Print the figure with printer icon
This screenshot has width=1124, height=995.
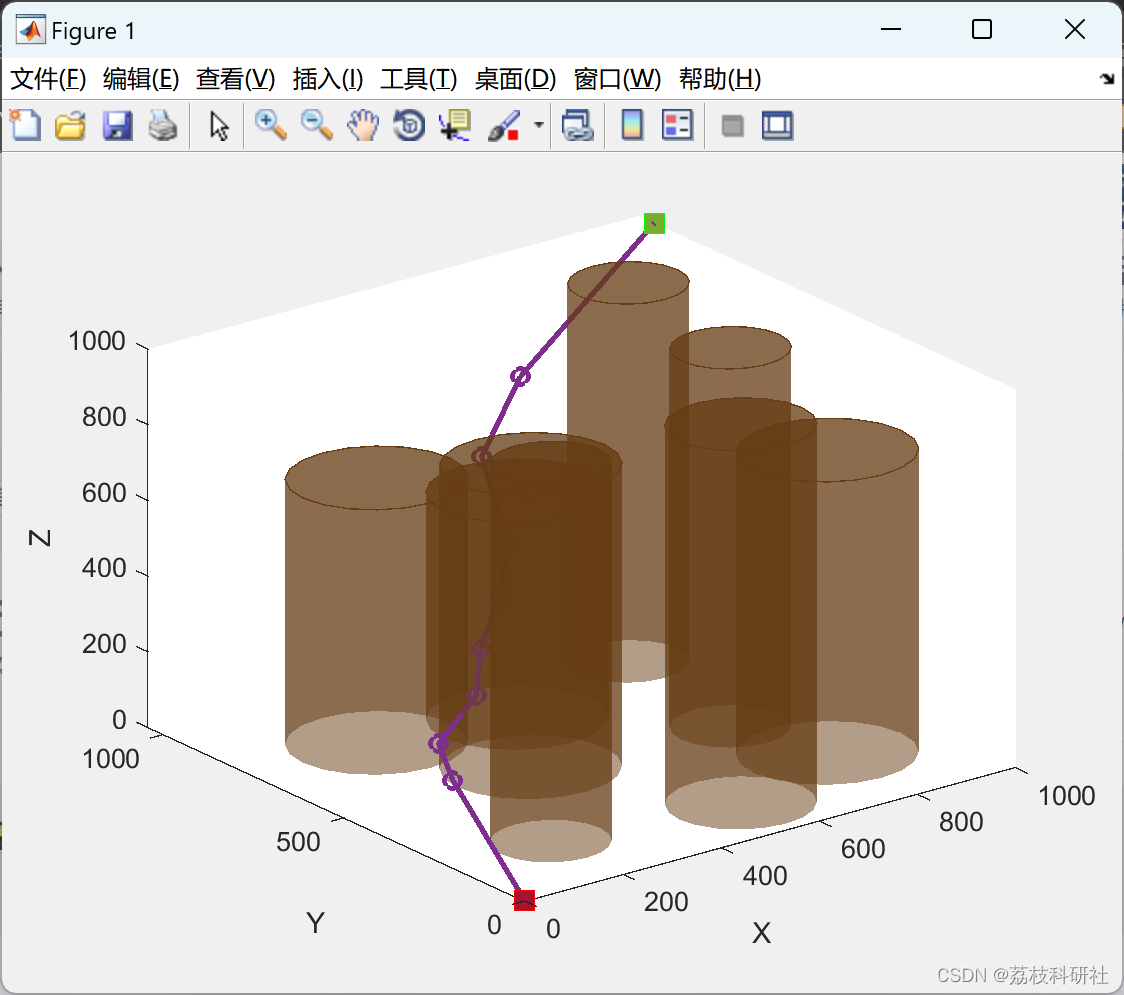coord(163,125)
